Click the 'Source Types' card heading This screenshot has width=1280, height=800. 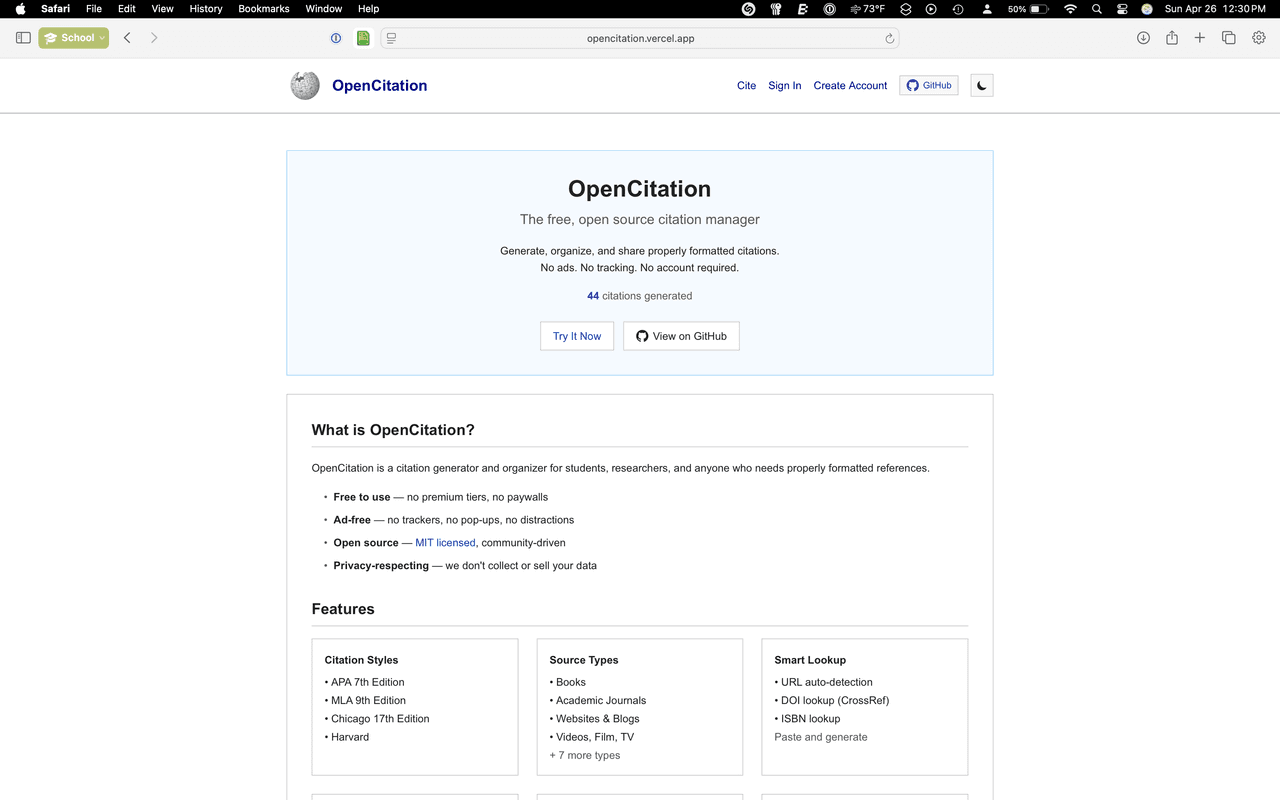[584, 660]
